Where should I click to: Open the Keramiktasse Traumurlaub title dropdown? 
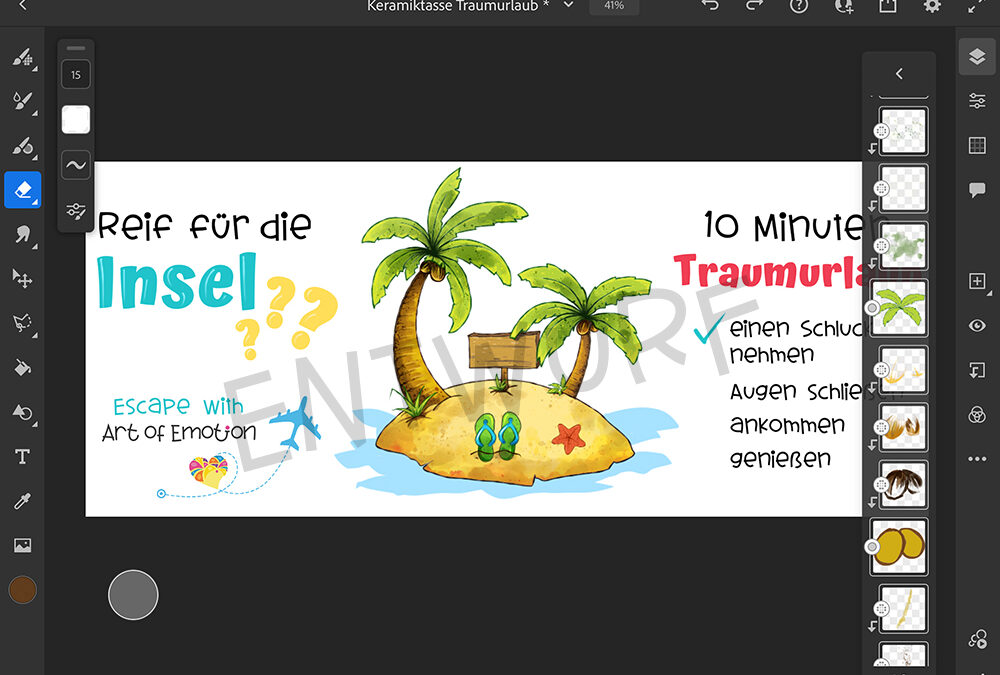tap(569, 6)
